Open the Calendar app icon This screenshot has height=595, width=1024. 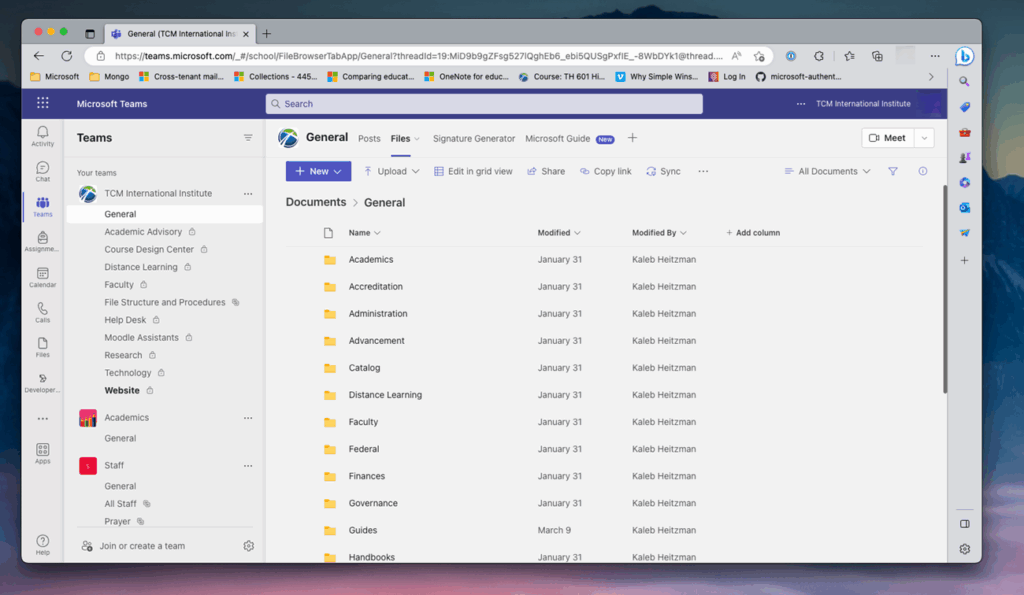pyautogui.click(x=42, y=277)
